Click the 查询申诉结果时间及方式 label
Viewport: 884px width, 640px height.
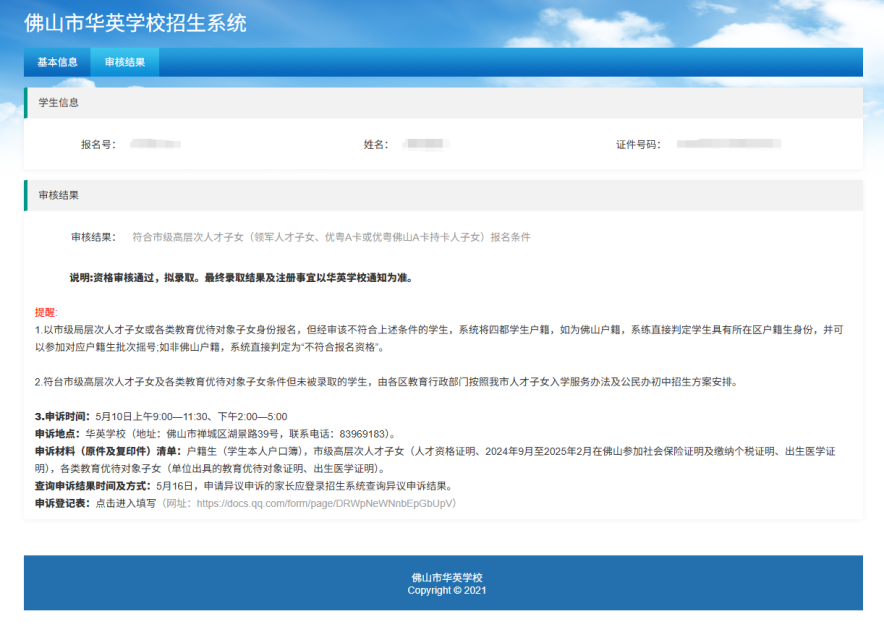coord(92,485)
